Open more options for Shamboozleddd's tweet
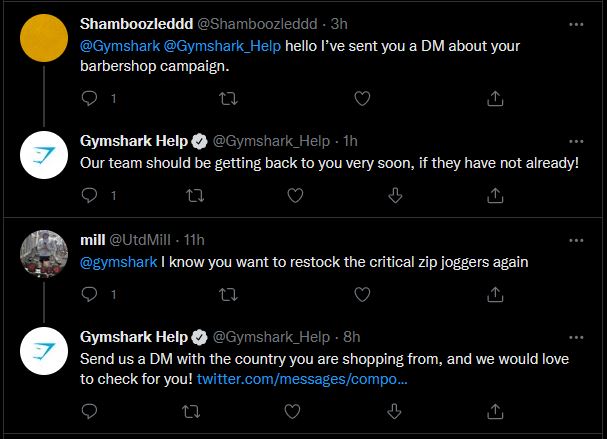The height and width of the screenshot is (439, 607). point(576,24)
